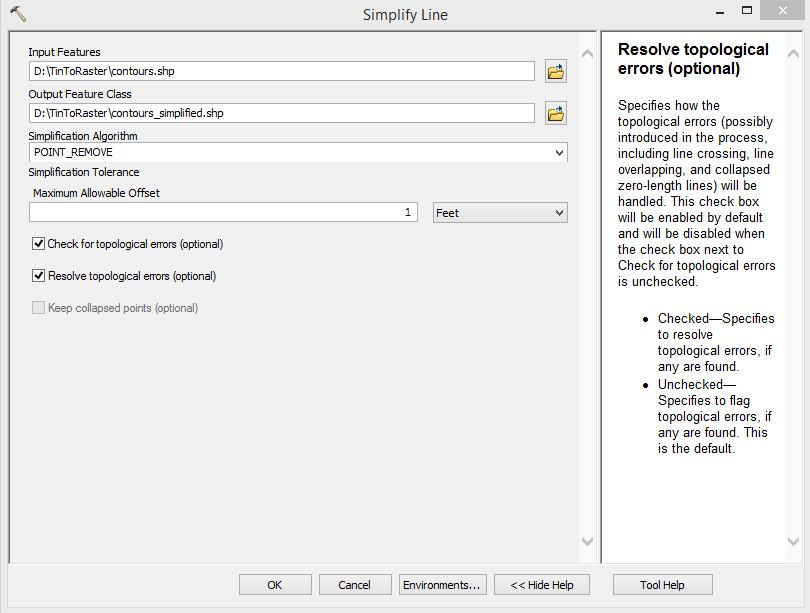Expand the Feet units dropdown
This screenshot has height=613, width=810.
500,213
